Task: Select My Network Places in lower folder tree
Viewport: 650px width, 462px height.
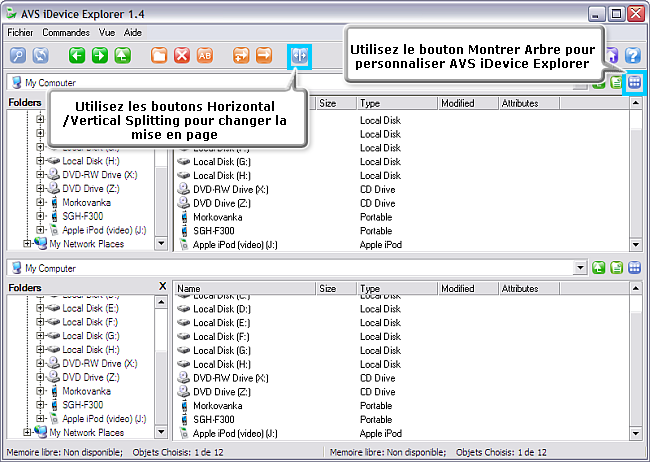Action: coord(87,432)
